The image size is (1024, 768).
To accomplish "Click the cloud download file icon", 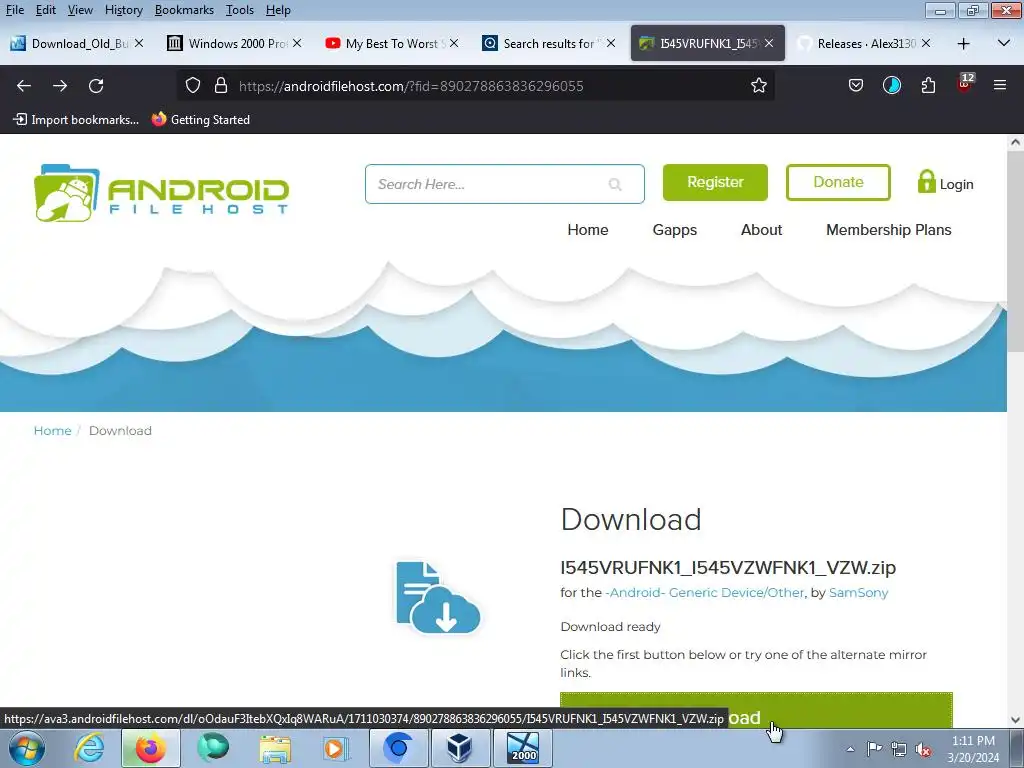I will click(438, 598).
